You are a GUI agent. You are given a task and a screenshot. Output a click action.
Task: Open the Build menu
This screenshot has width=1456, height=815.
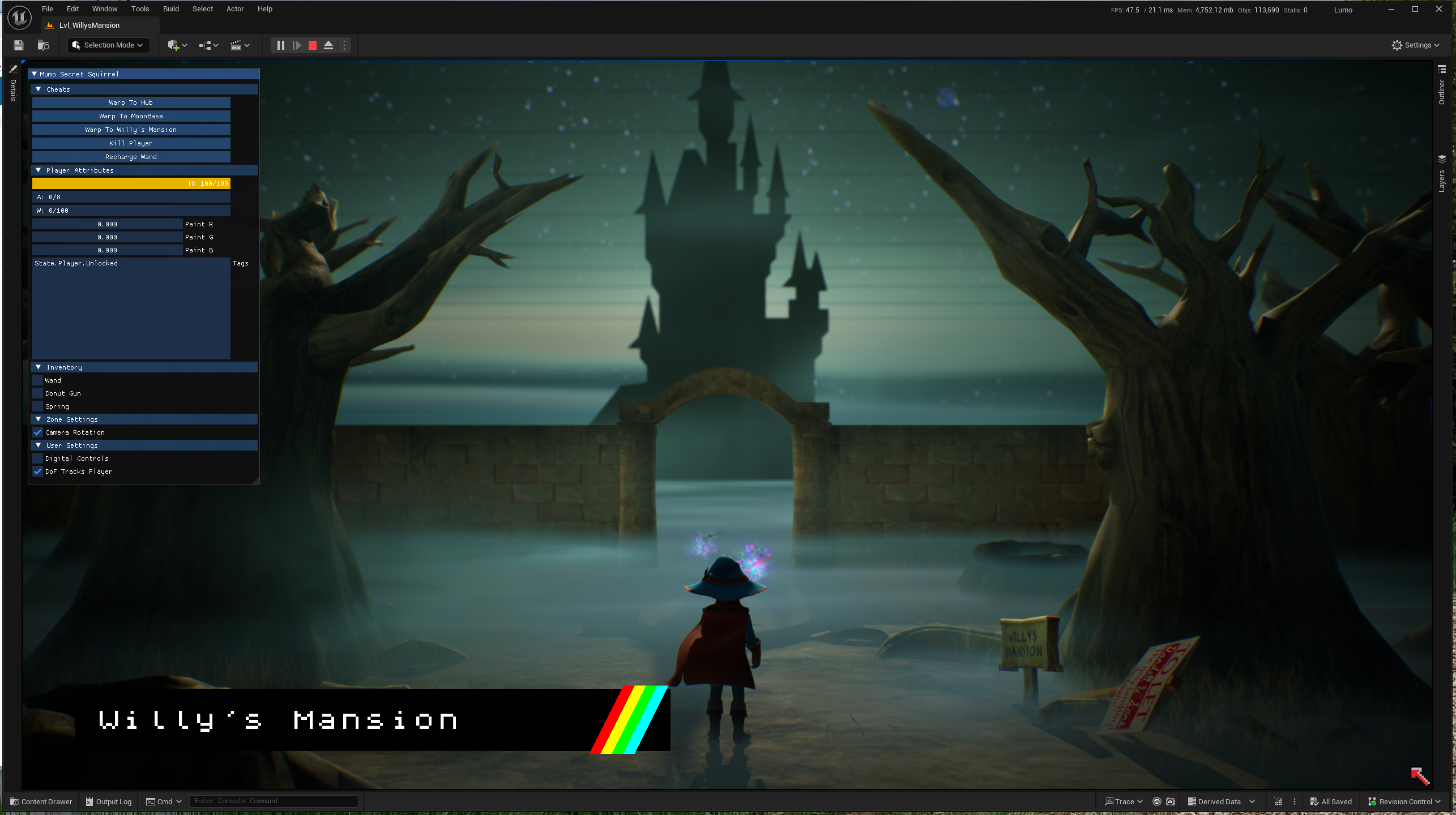[x=170, y=9]
